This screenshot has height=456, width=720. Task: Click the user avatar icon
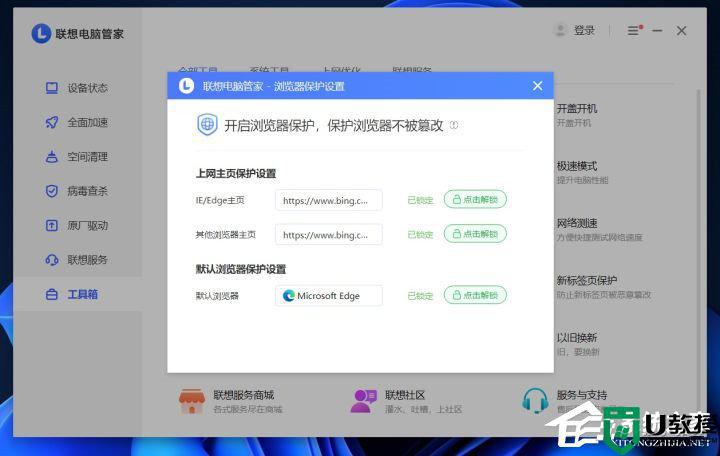coord(560,30)
